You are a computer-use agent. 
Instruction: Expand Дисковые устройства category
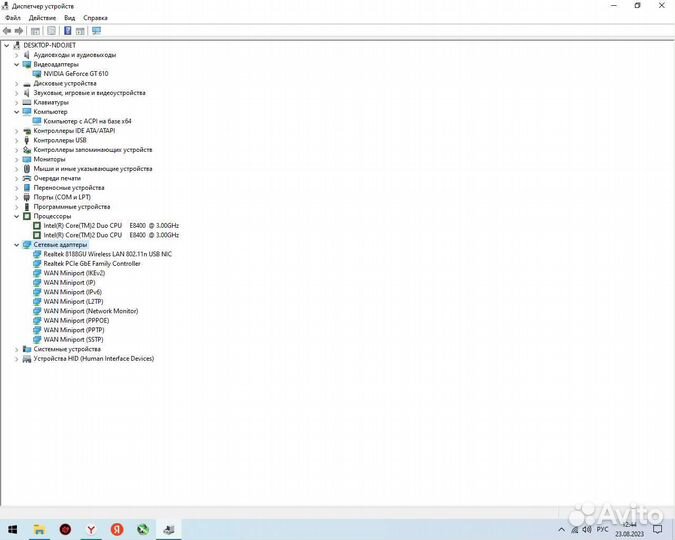(16, 84)
